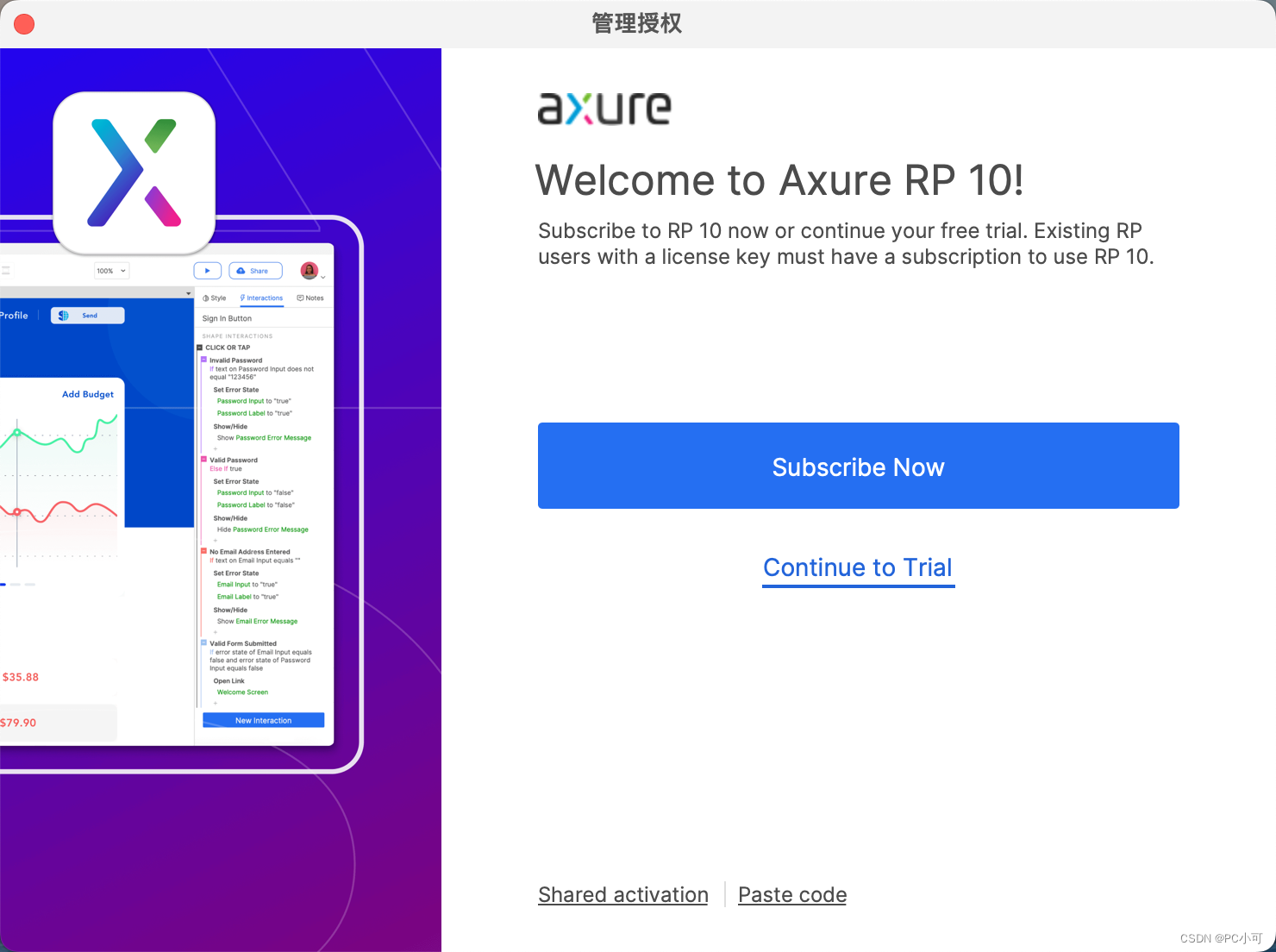Close the 管理授权 window

[x=24, y=24]
